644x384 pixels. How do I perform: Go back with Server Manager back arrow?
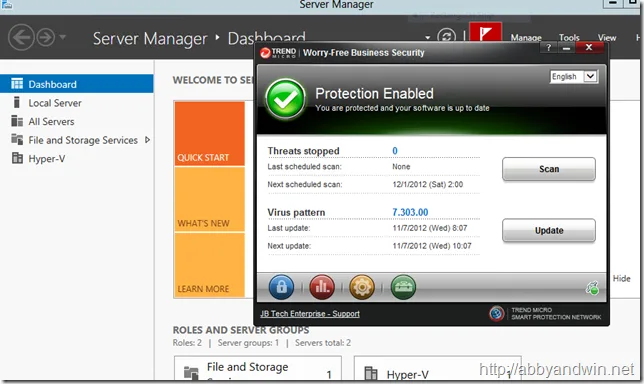pyautogui.click(x=21, y=37)
